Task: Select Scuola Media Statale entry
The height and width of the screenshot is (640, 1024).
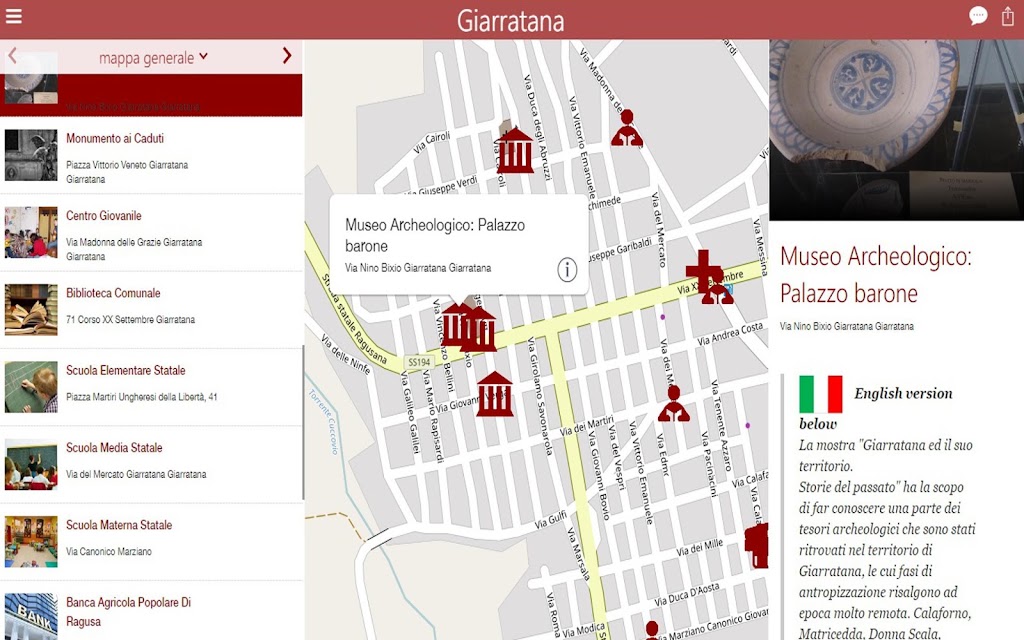Action: pyautogui.click(x=151, y=464)
